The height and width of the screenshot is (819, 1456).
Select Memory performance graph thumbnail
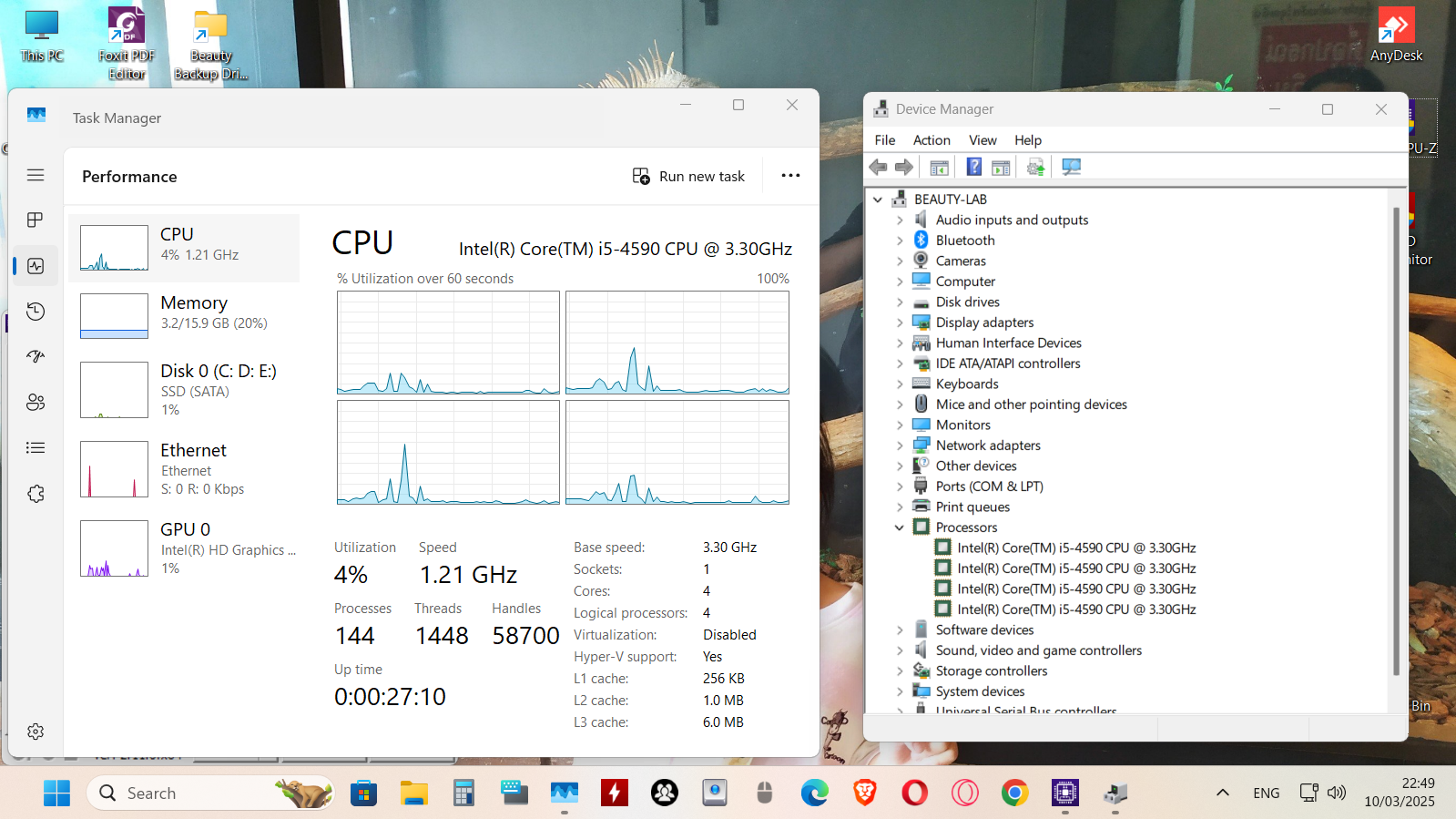click(114, 316)
